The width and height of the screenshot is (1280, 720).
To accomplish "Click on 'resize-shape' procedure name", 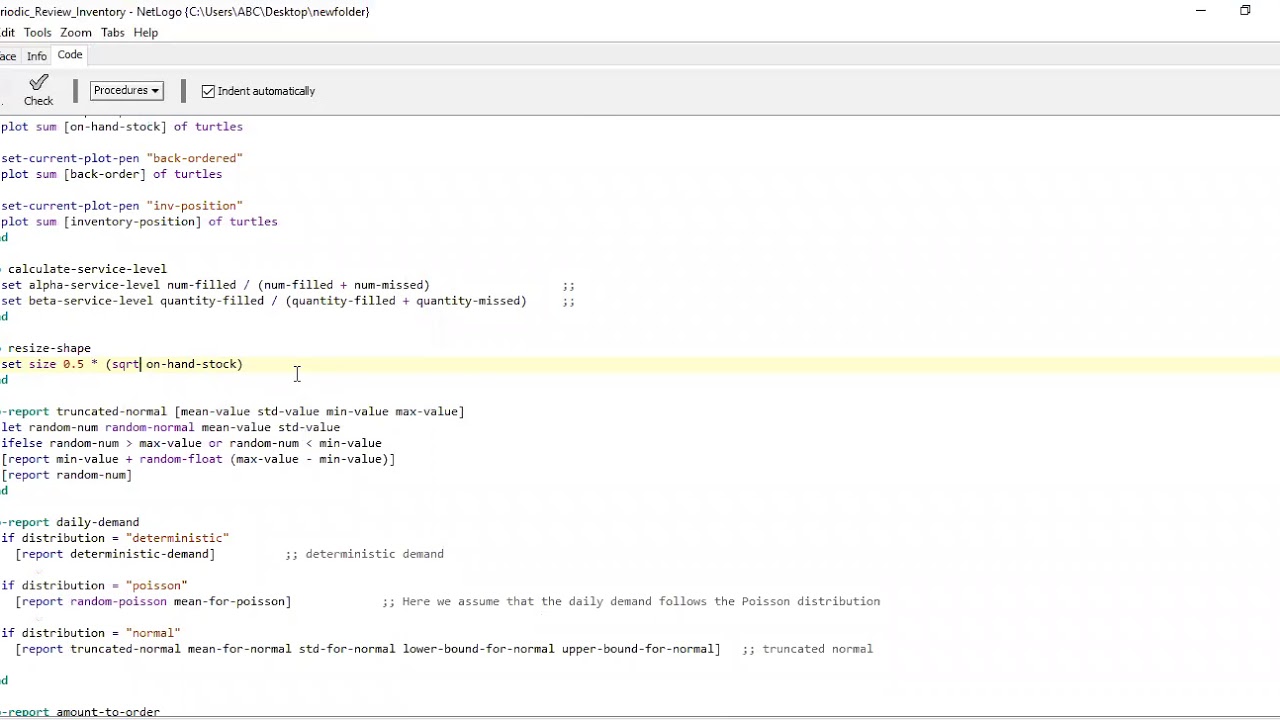I will 49,348.
